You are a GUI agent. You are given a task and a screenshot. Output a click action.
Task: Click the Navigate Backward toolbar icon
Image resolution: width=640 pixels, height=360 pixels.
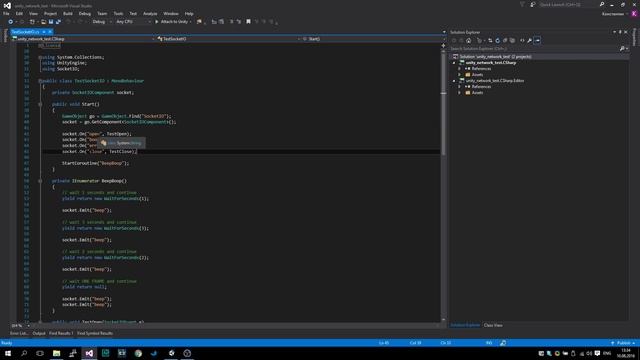coord(11,22)
